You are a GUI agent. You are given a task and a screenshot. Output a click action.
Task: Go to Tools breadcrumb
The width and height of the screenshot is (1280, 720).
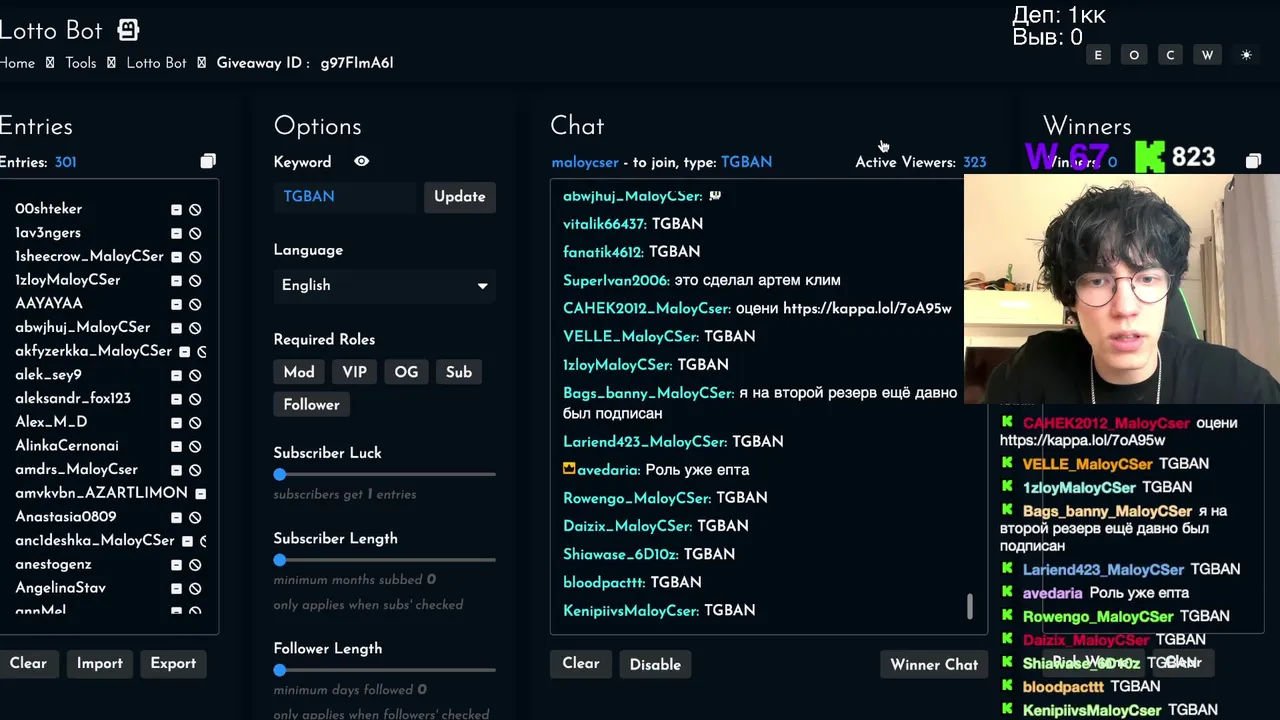pos(80,63)
